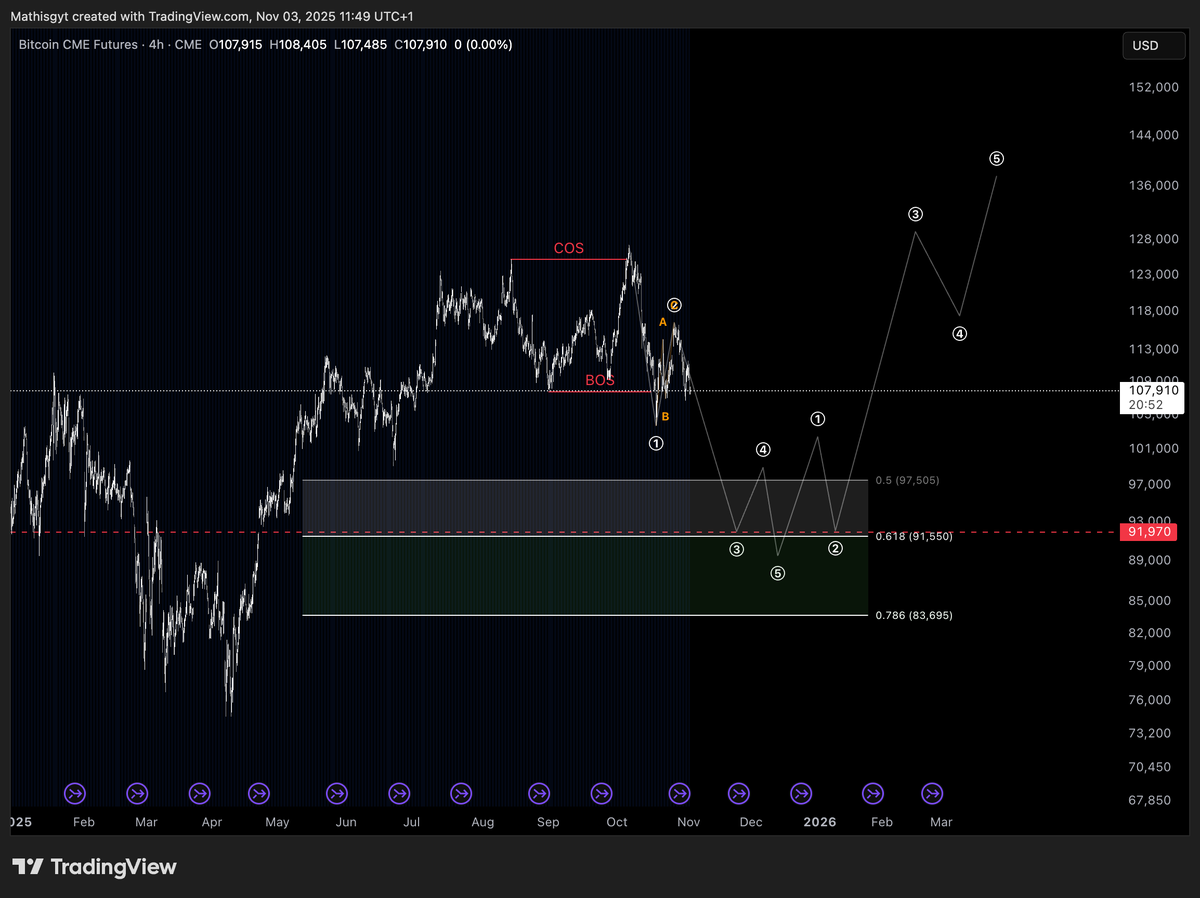The width and height of the screenshot is (1200, 898).
Task: Click the event icon beside the Nov label
Action: coord(679,793)
